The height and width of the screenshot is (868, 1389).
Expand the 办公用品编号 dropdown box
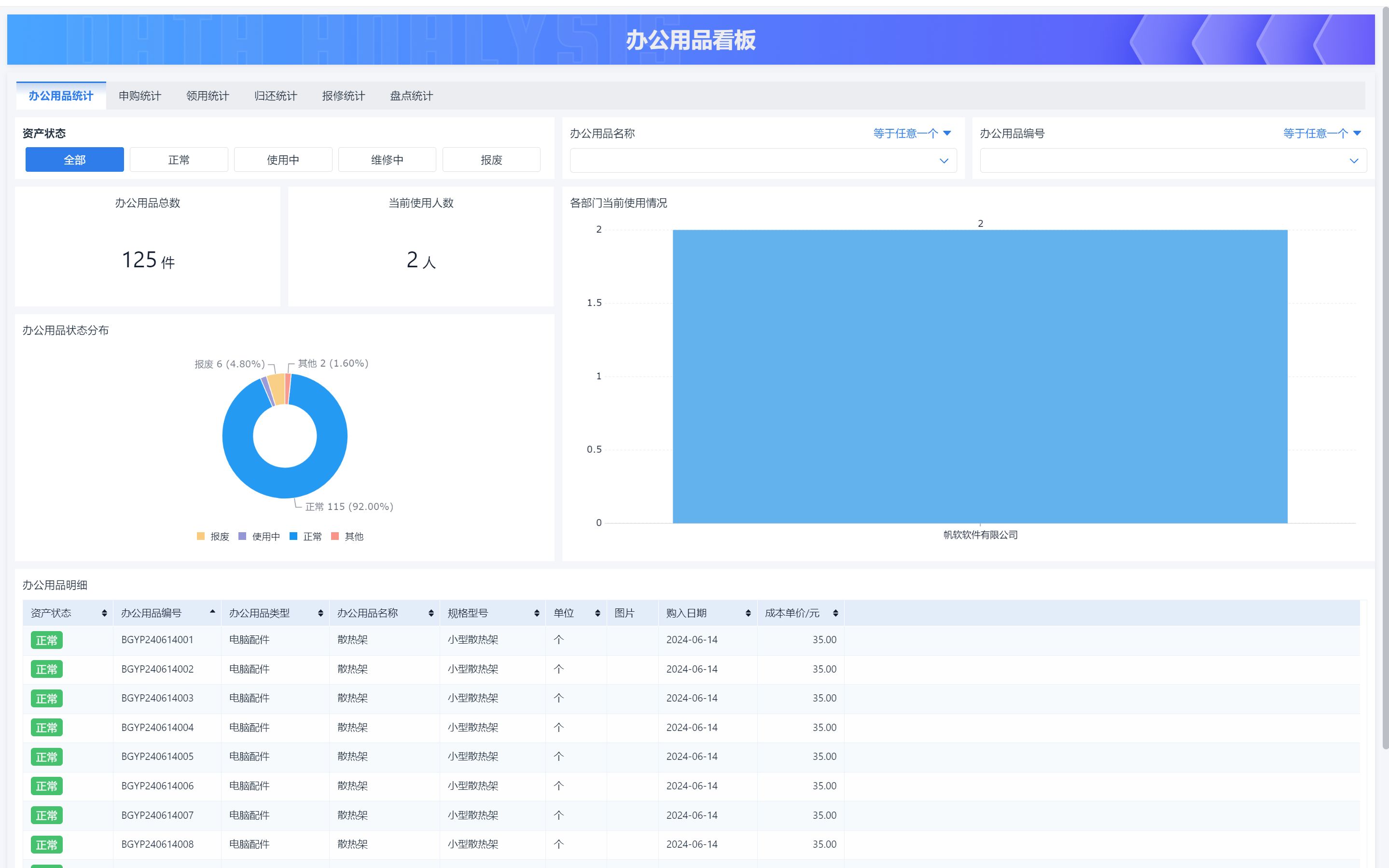click(1172, 161)
